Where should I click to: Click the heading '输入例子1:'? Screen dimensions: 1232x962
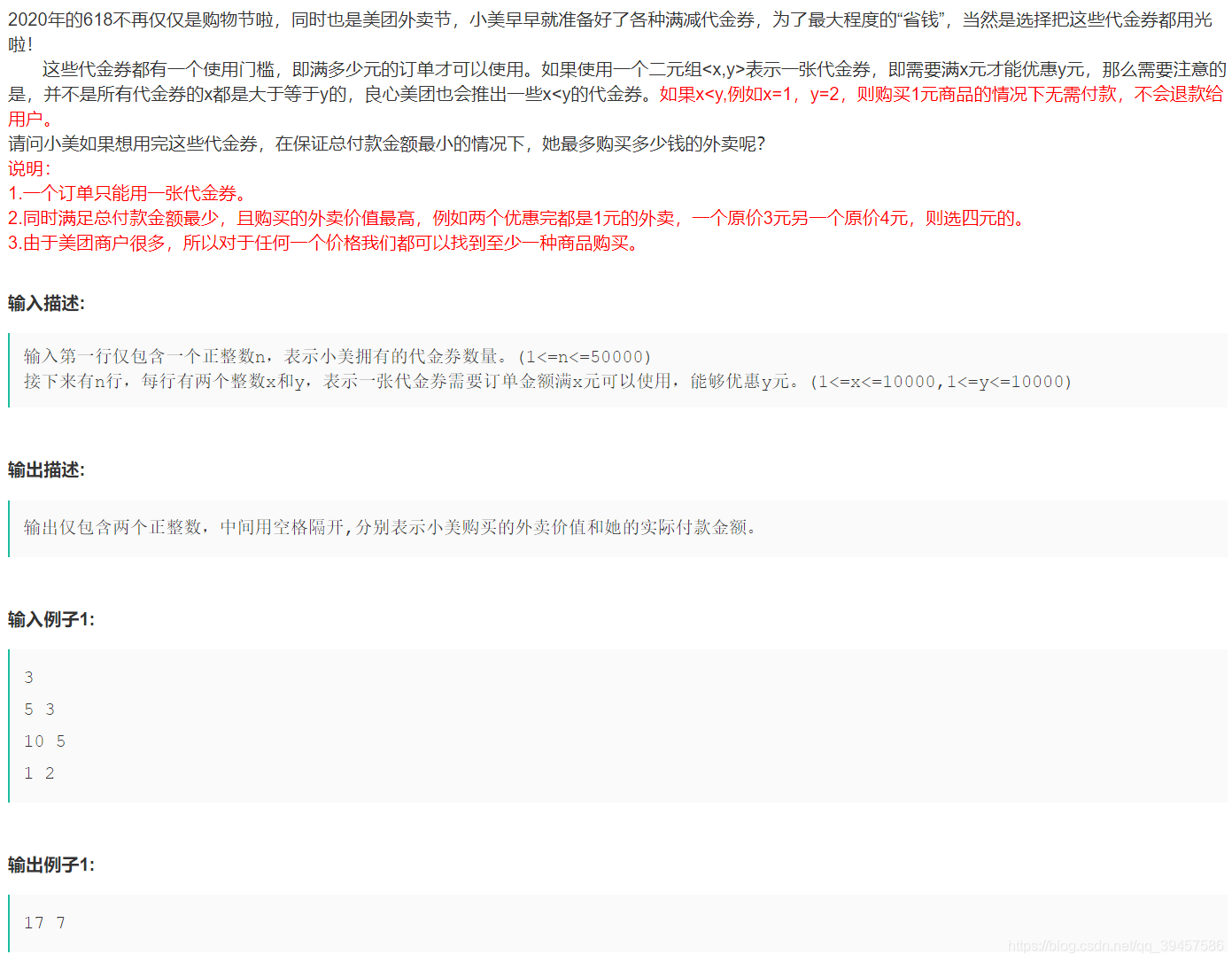(x=51, y=619)
